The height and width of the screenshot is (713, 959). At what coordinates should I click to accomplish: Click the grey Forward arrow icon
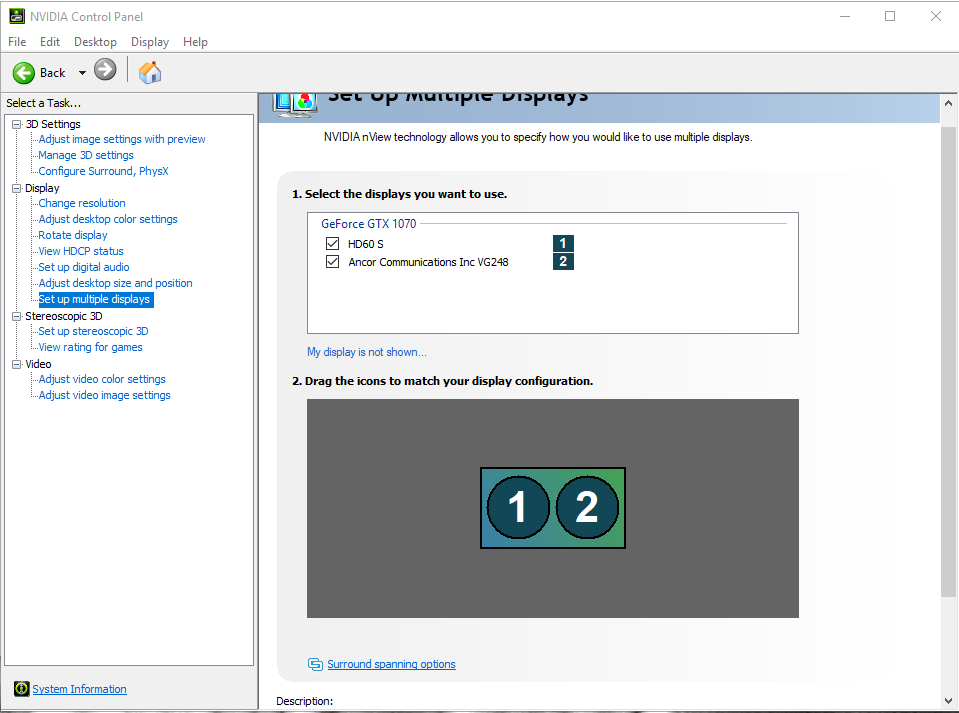point(105,70)
